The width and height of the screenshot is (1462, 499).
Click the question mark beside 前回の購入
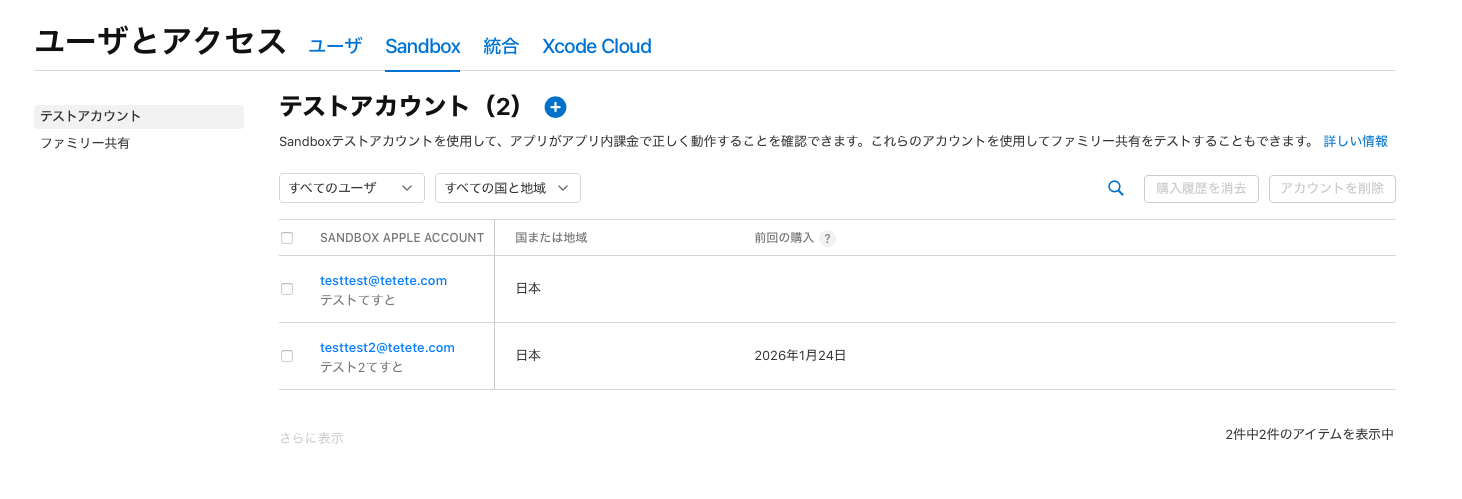point(827,238)
